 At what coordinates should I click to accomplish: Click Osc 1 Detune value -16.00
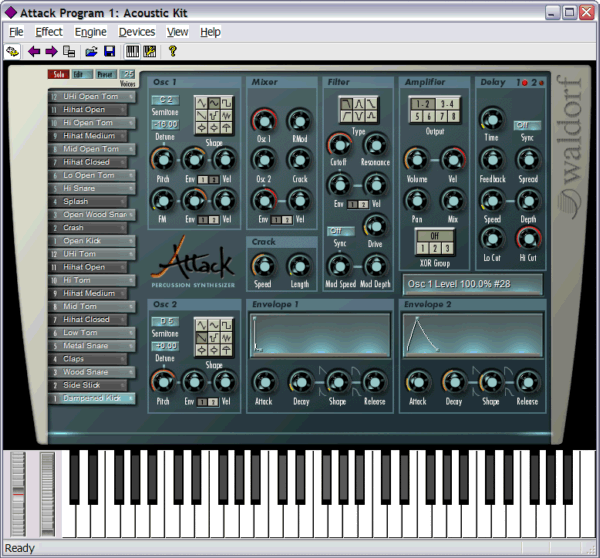point(166,124)
